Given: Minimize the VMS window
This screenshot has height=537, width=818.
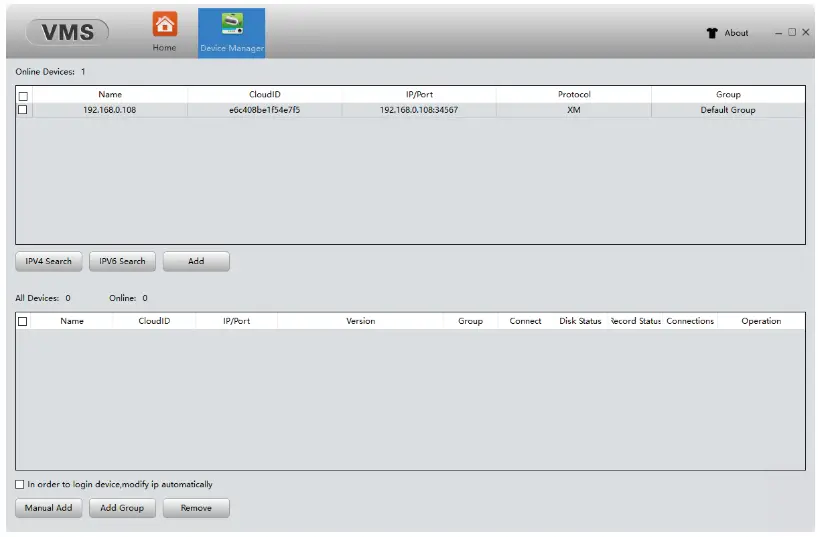Looking at the screenshot, I should tap(778, 33).
